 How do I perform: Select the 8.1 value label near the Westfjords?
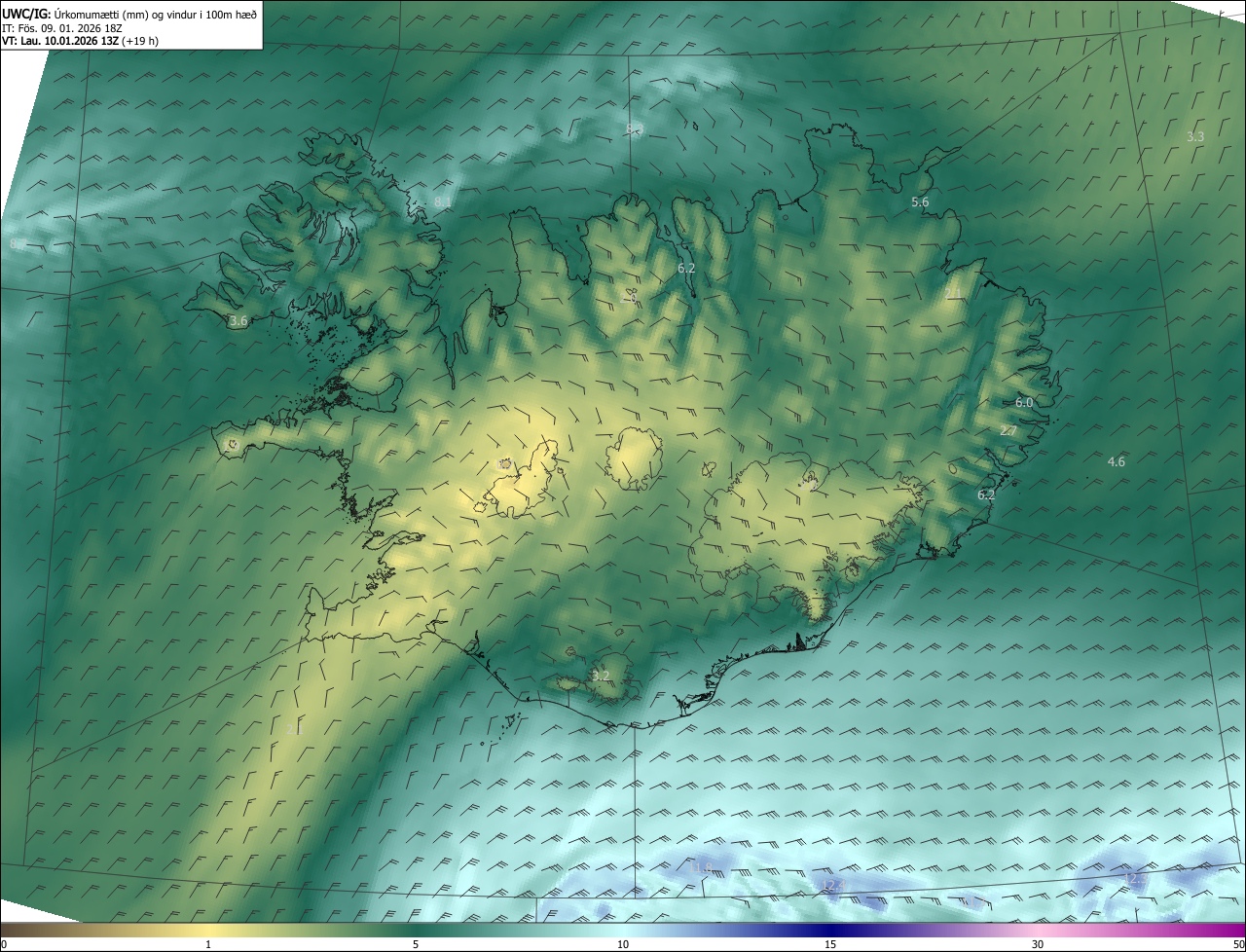click(x=443, y=202)
